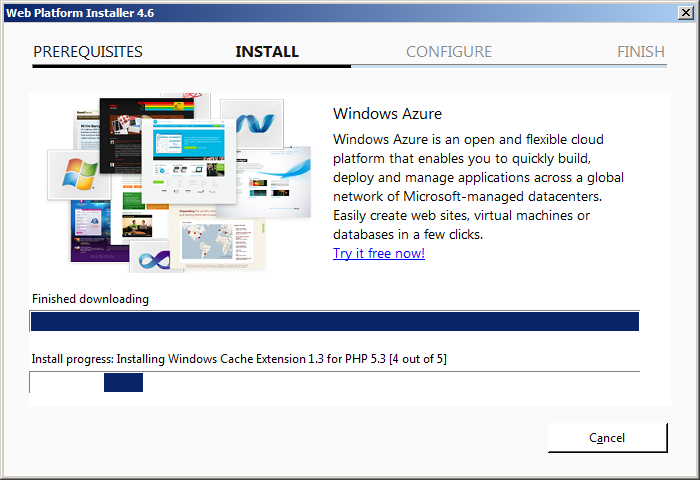Select the INSTALL step heading
700x480 pixels.
(x=267, y=52)
